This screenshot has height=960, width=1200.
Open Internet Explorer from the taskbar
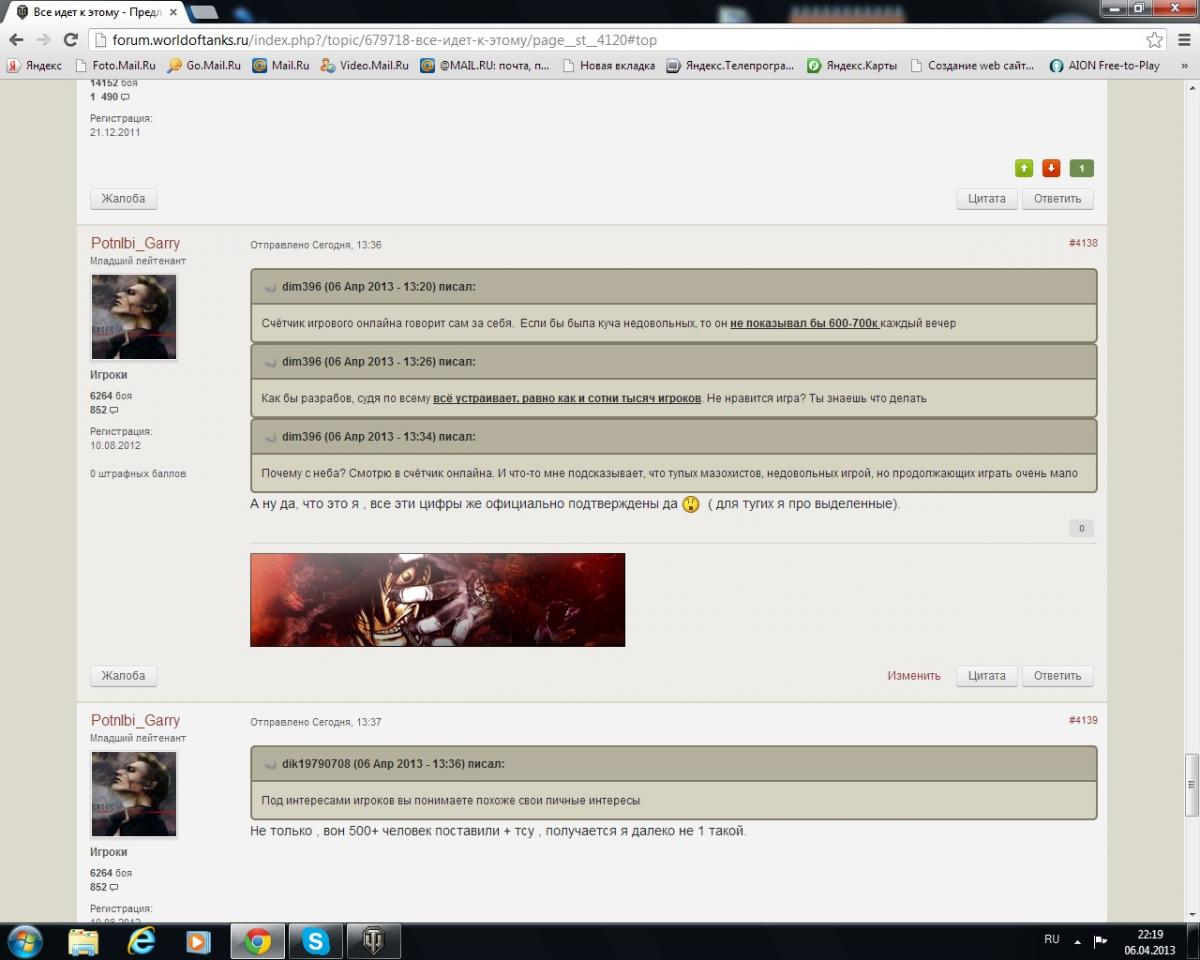142,941
